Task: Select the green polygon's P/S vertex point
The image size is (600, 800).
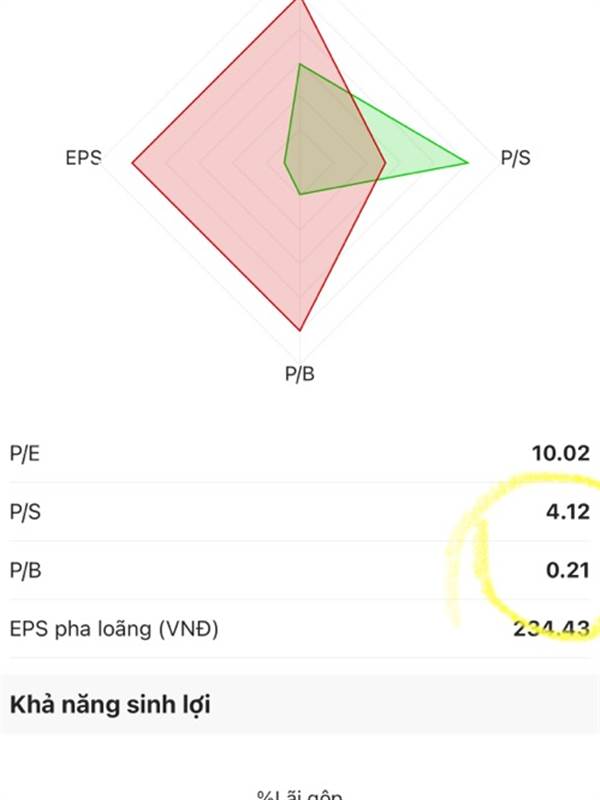Action: tap(468, 163)
